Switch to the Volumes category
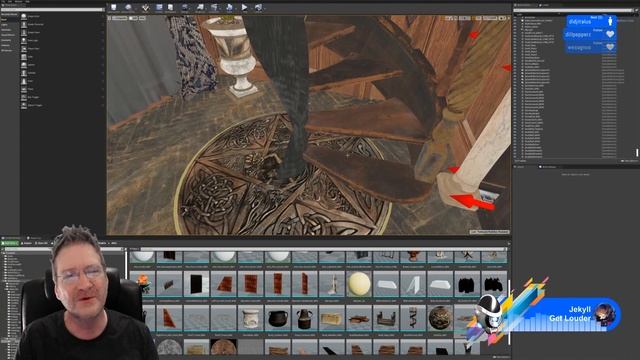 [5, 45]
